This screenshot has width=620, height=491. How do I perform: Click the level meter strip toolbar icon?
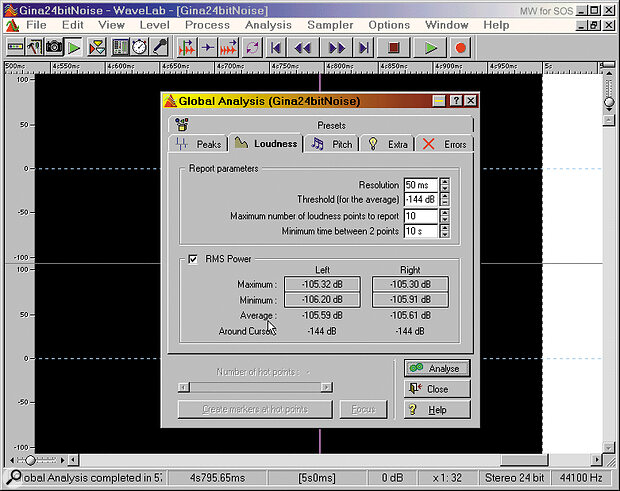pos(15,47)
